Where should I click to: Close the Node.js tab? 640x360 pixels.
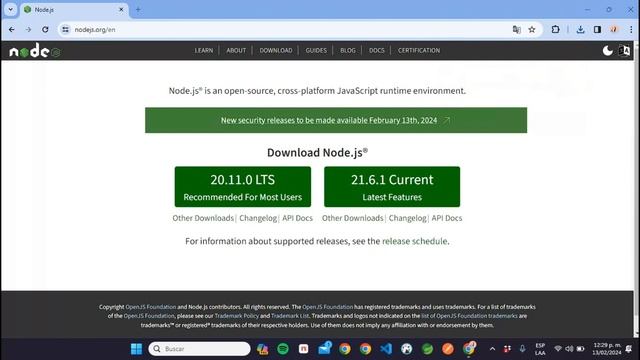(121, 9)
